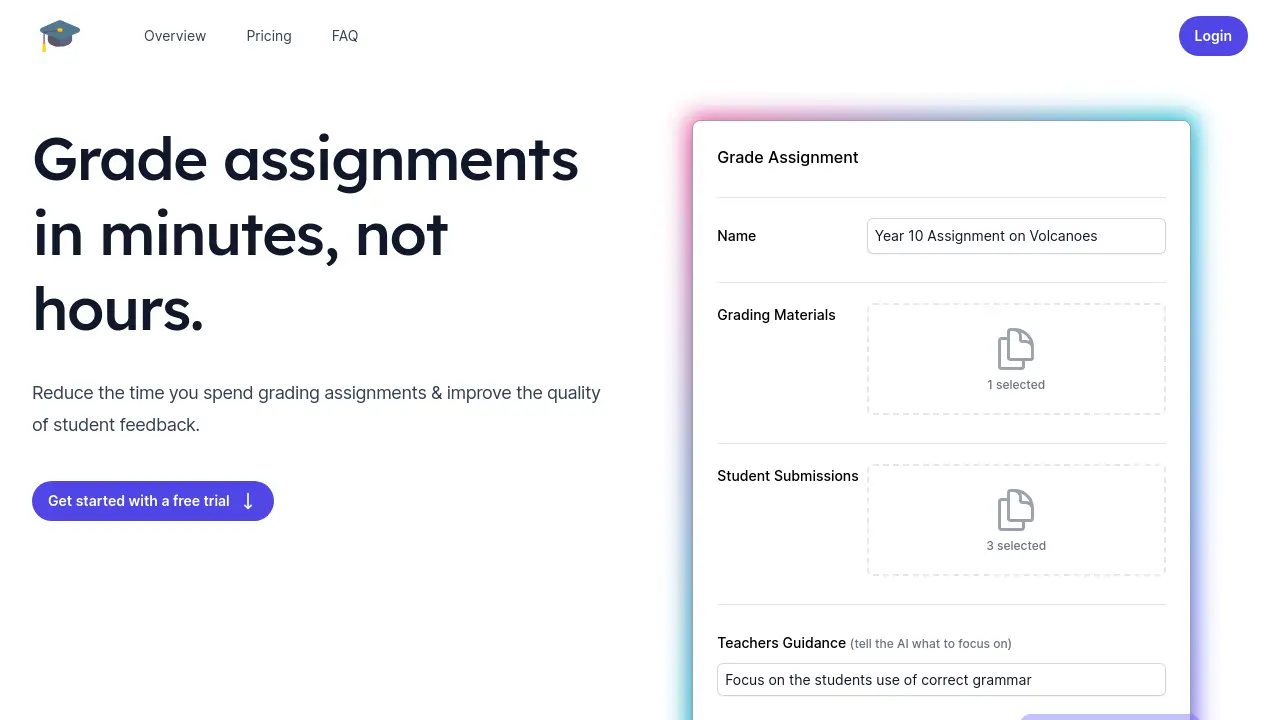Click the Grading Materials upload dropzone
The image size is (1280, 720).
tap(1016, 359)
